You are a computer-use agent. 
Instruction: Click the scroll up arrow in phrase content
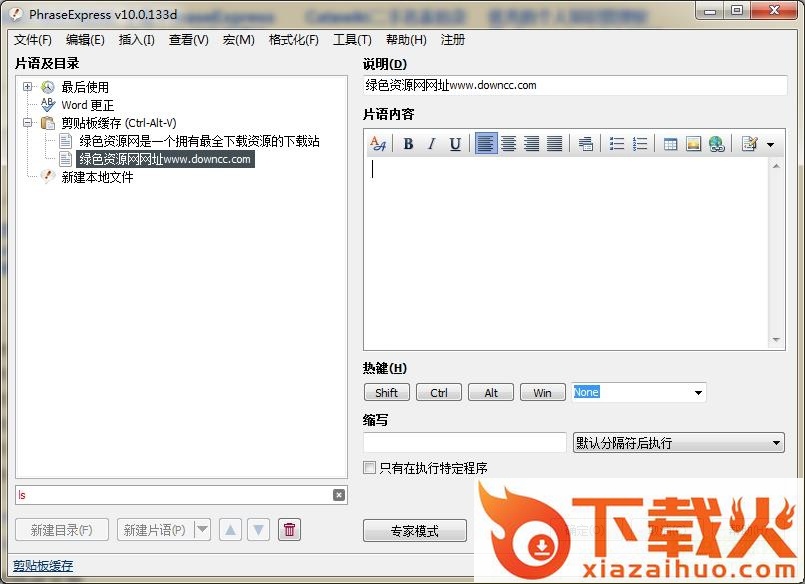tap(776, 165)
